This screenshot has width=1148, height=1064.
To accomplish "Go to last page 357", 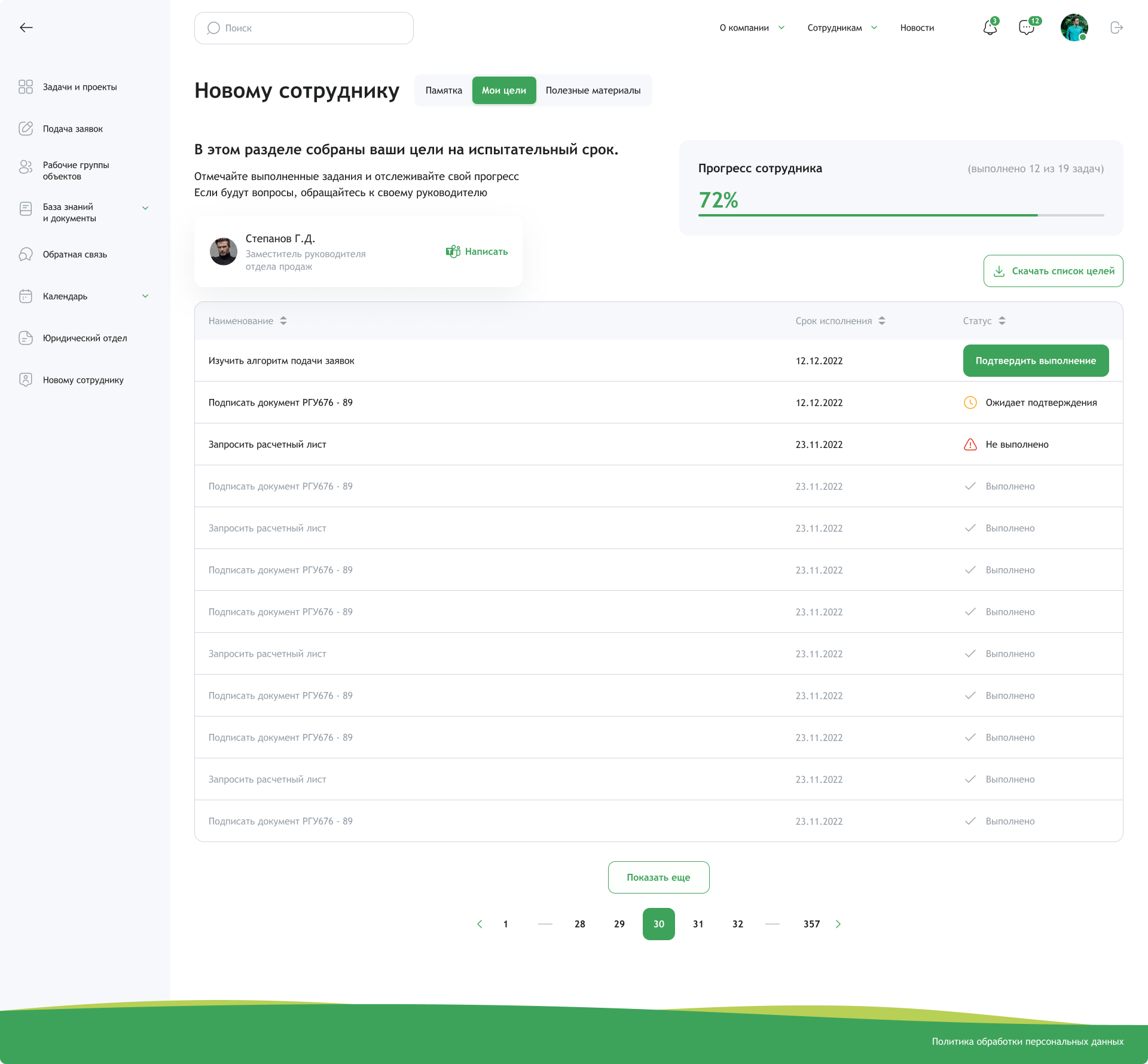I will pyautogui.click(x=811, y=924).
